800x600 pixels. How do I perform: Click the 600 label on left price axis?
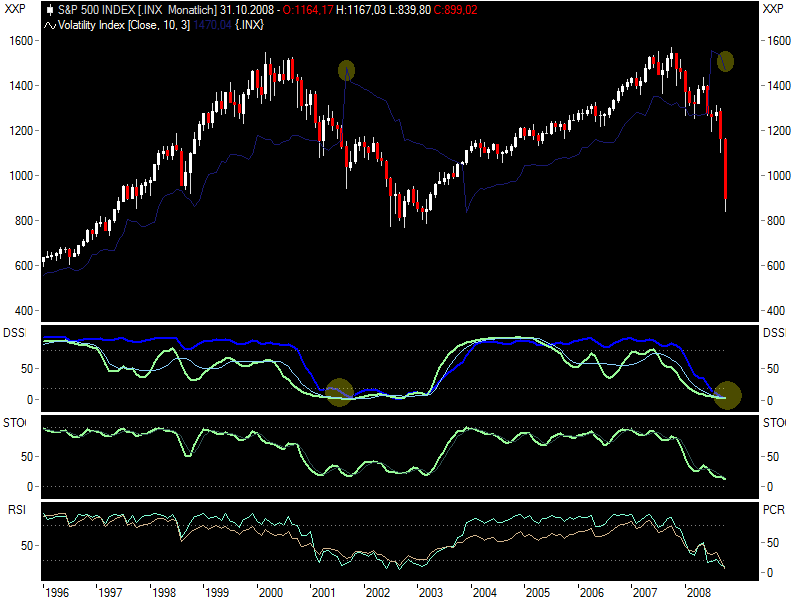click(24, 265)
